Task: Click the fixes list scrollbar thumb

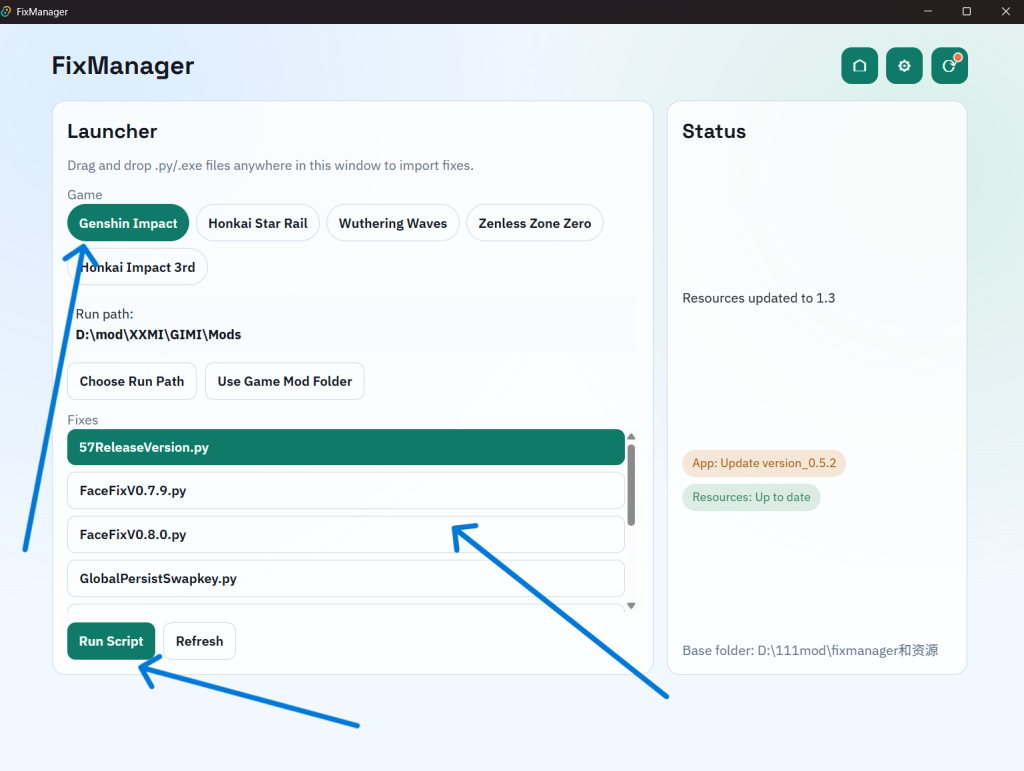Action: [631, 485]
